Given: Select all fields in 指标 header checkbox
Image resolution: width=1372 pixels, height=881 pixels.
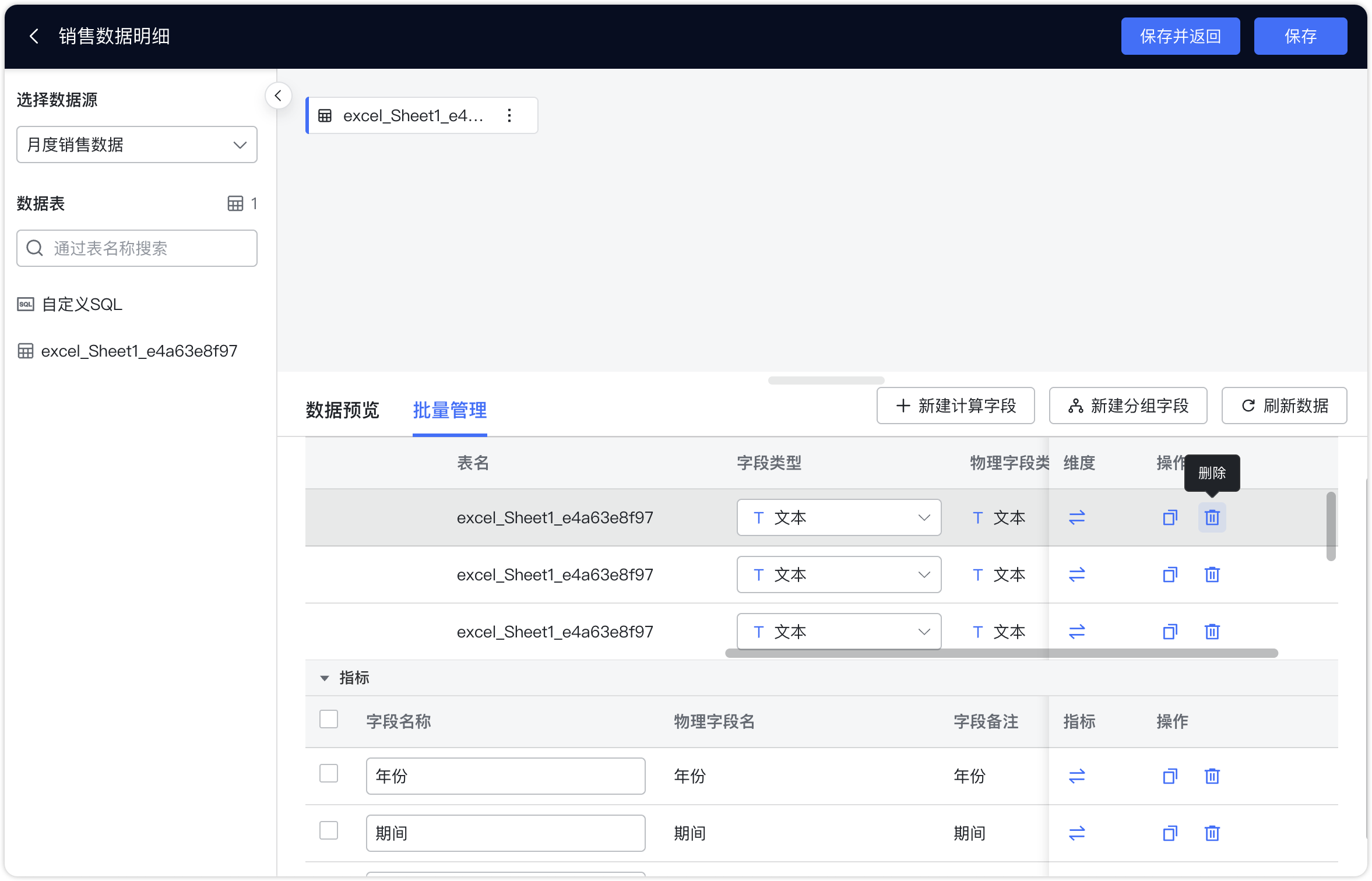Looking at the screenshot, I should [329, 719].
